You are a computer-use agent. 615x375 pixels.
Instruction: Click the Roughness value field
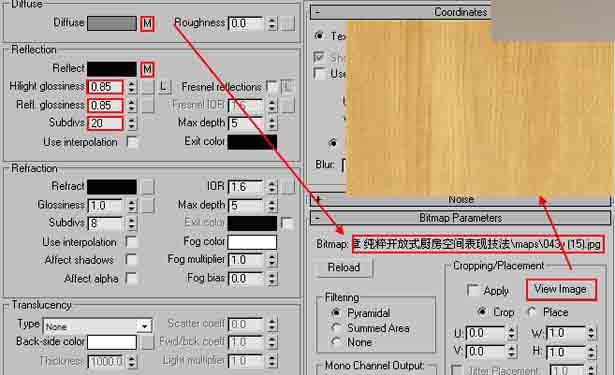[x=246, y=24]
